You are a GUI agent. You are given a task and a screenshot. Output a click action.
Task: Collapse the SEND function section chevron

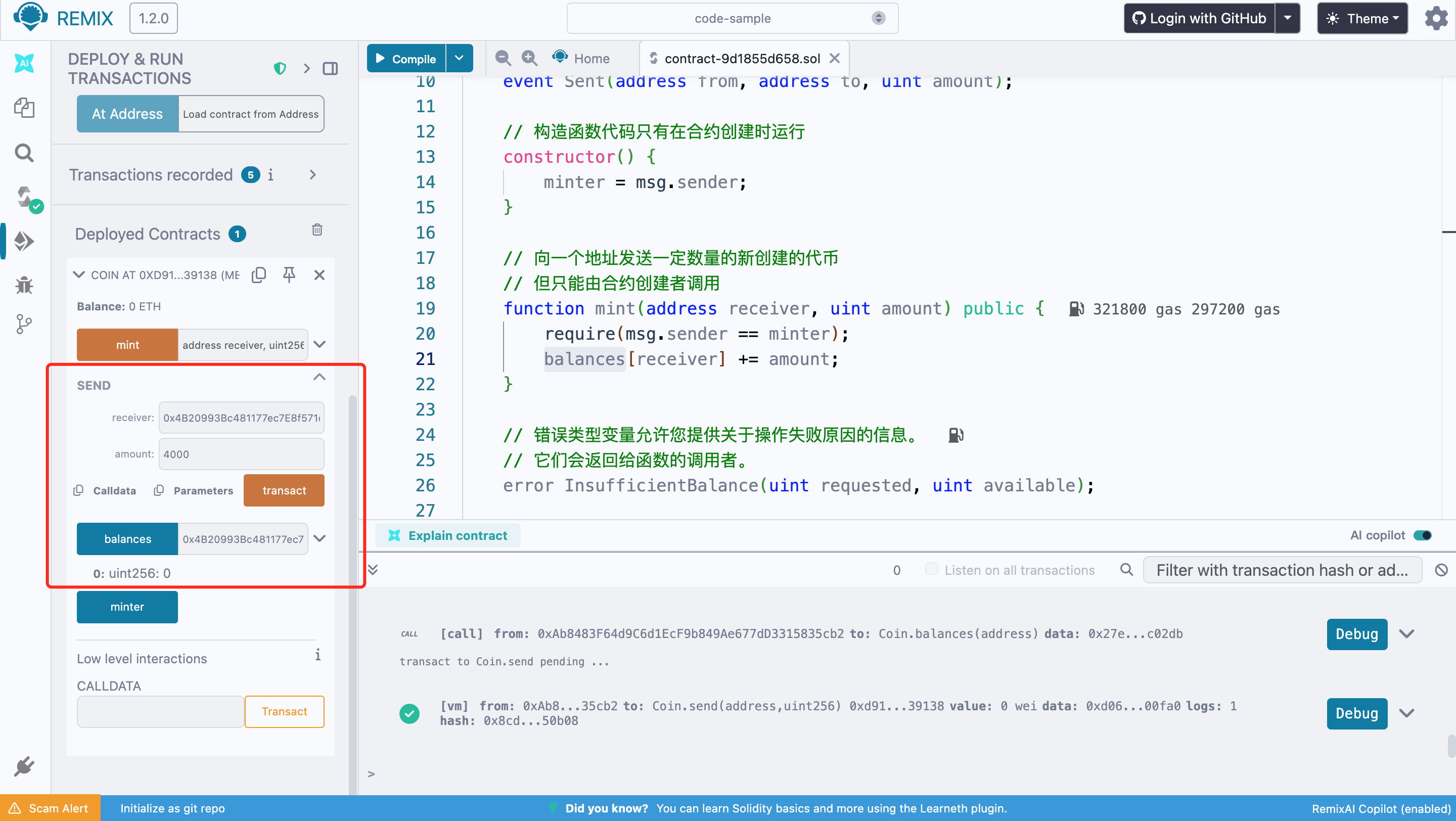pos(320,377)
